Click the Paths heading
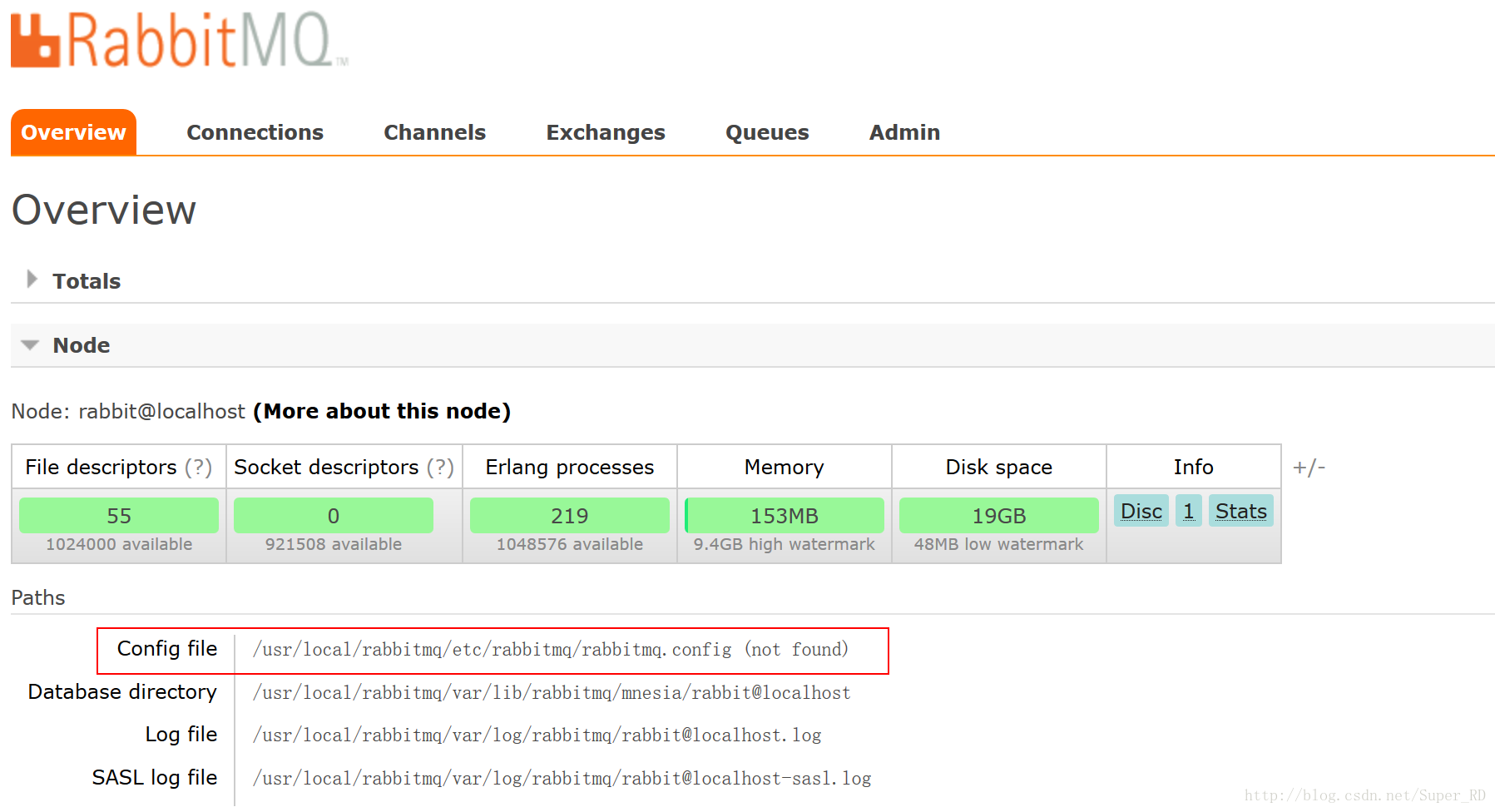 38,597
